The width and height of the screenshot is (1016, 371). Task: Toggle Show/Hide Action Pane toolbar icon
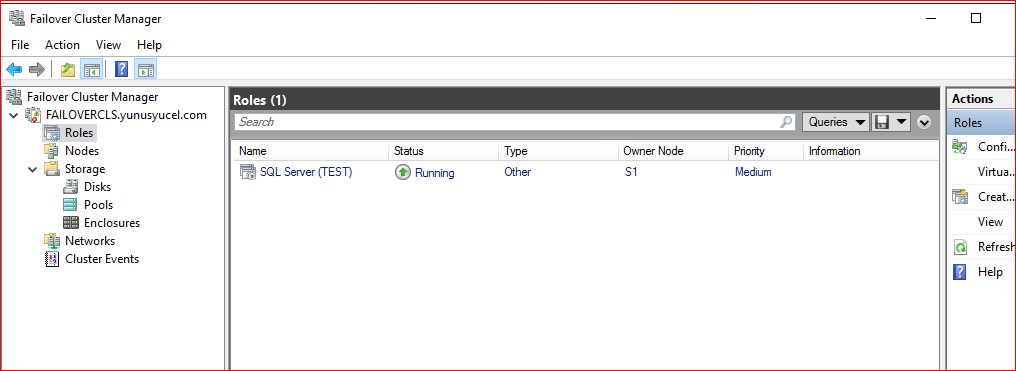(x=145, y=69)
